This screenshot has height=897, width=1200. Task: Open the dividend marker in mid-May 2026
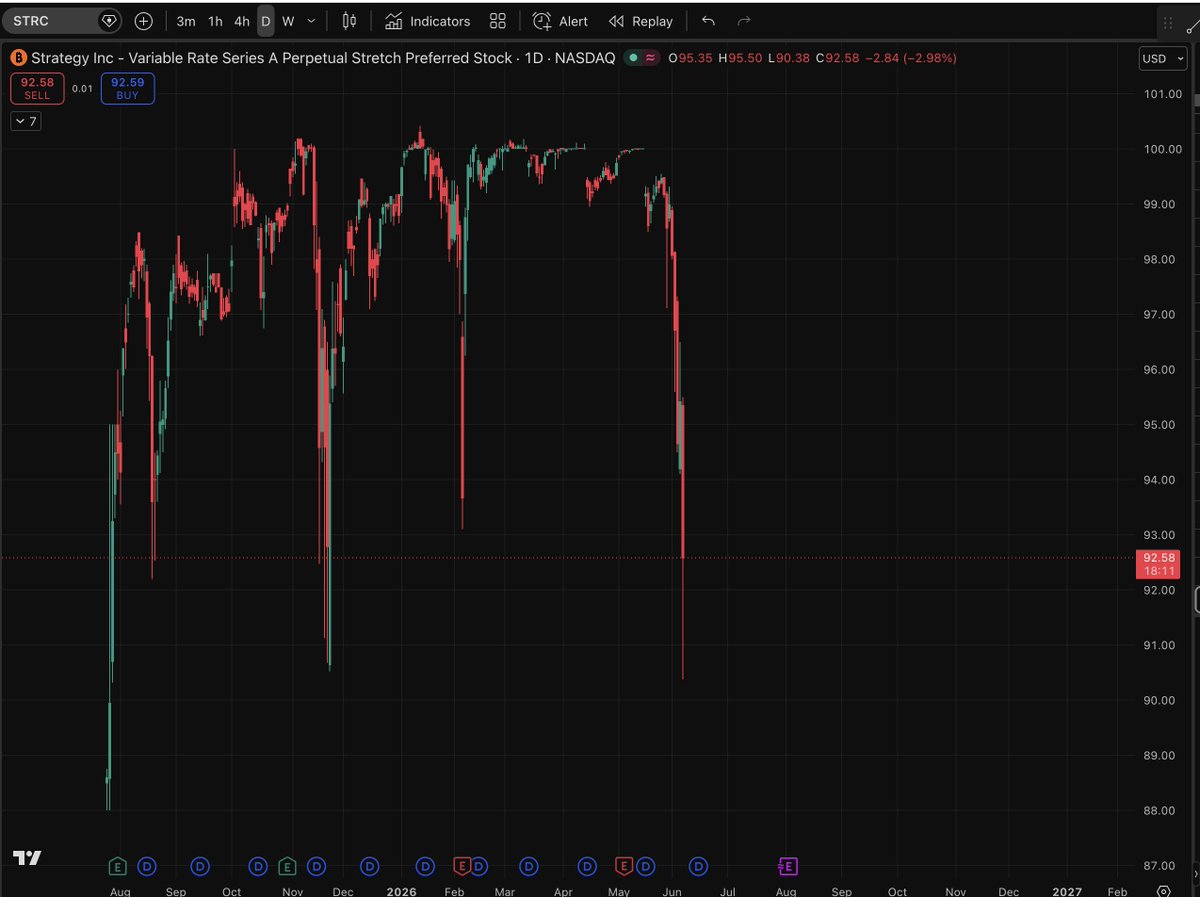pos(645,865)
